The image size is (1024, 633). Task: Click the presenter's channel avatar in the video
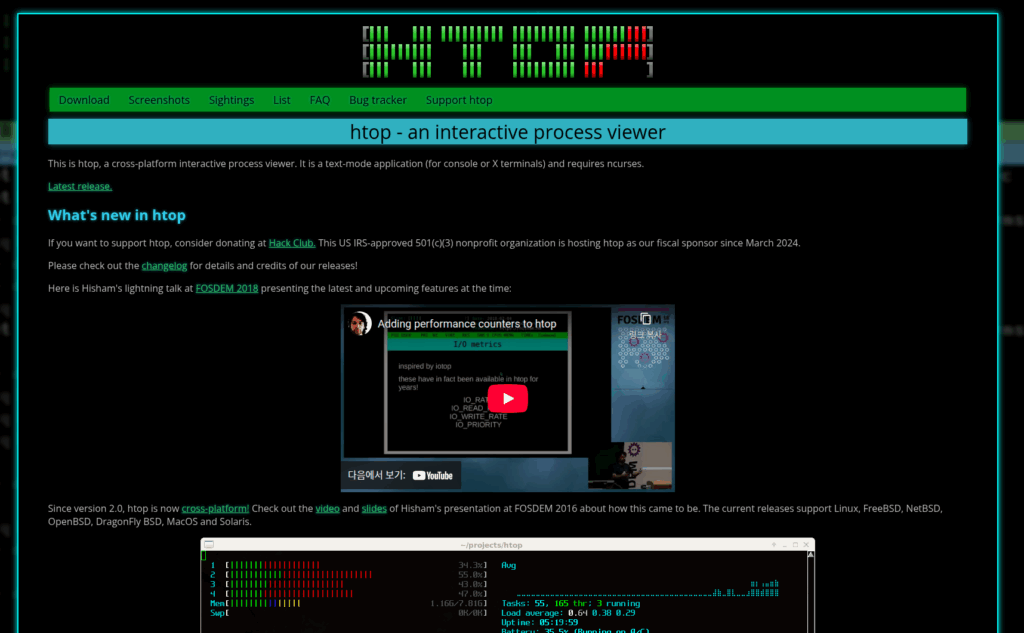coord(360,322)
